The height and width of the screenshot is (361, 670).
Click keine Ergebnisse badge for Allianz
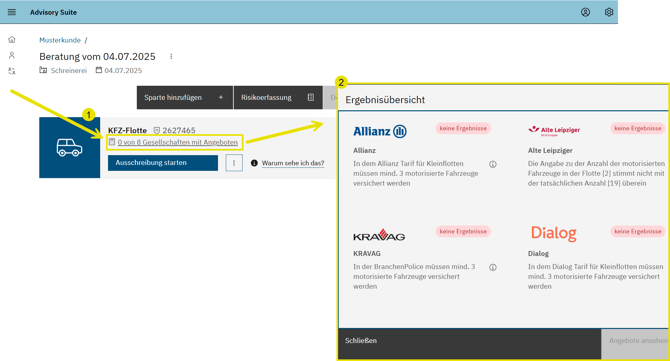pyautogui.click(x=463, y=128)
